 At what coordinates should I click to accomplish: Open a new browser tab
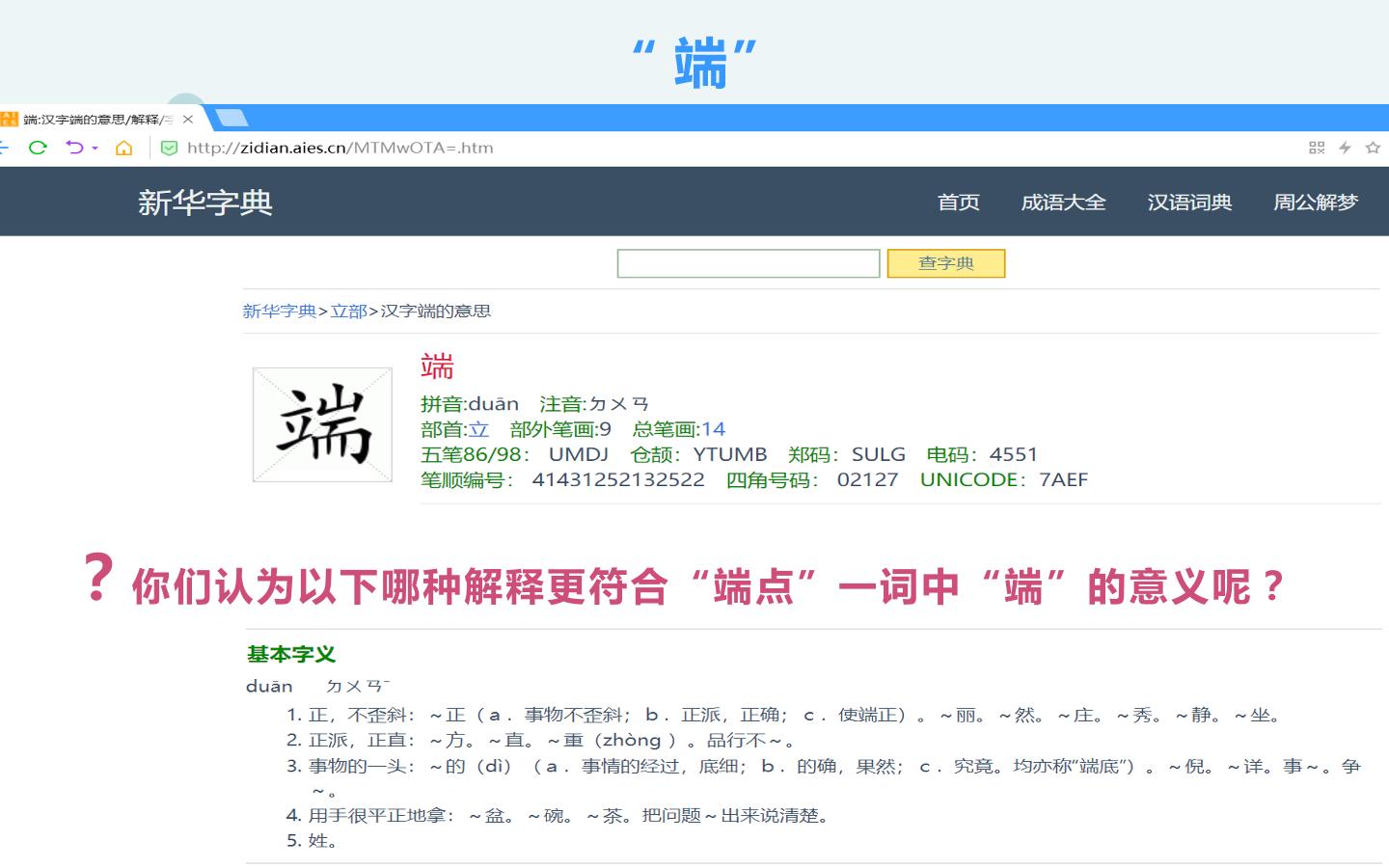pos(231,119)
